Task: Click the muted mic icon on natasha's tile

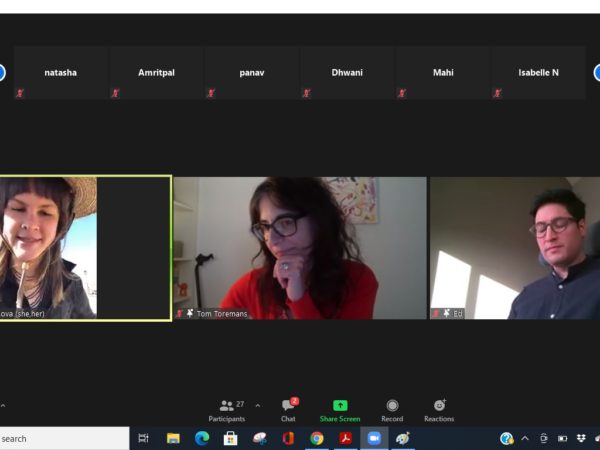Action: coord(20,93)
